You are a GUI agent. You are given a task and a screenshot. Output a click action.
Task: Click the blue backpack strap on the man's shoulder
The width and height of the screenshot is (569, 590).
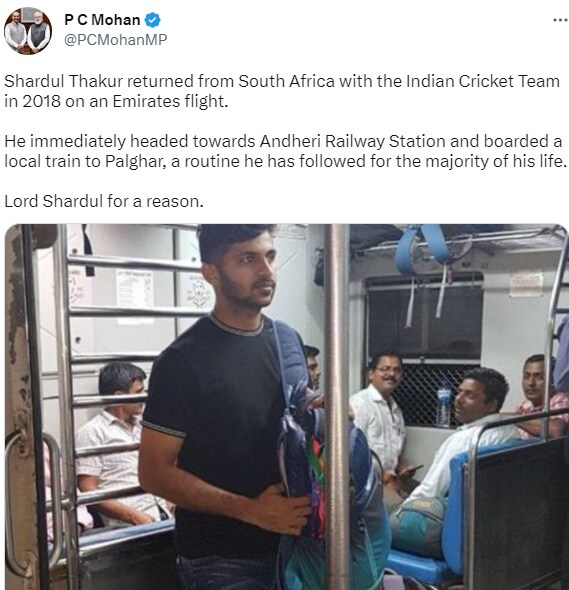click(290, 357)
